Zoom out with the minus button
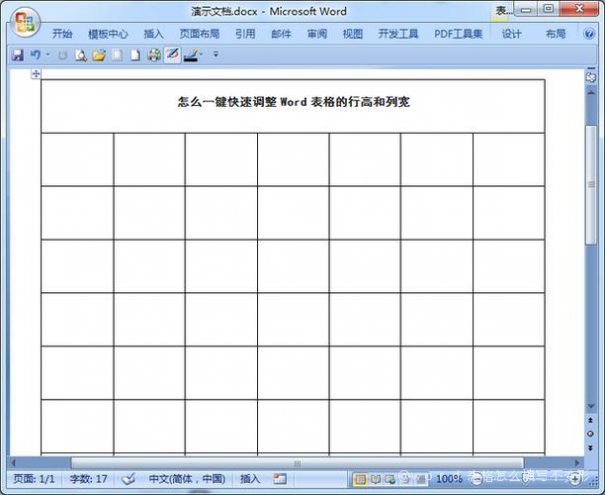The width and height of the screenshot is (605, 495). (477, 479)
